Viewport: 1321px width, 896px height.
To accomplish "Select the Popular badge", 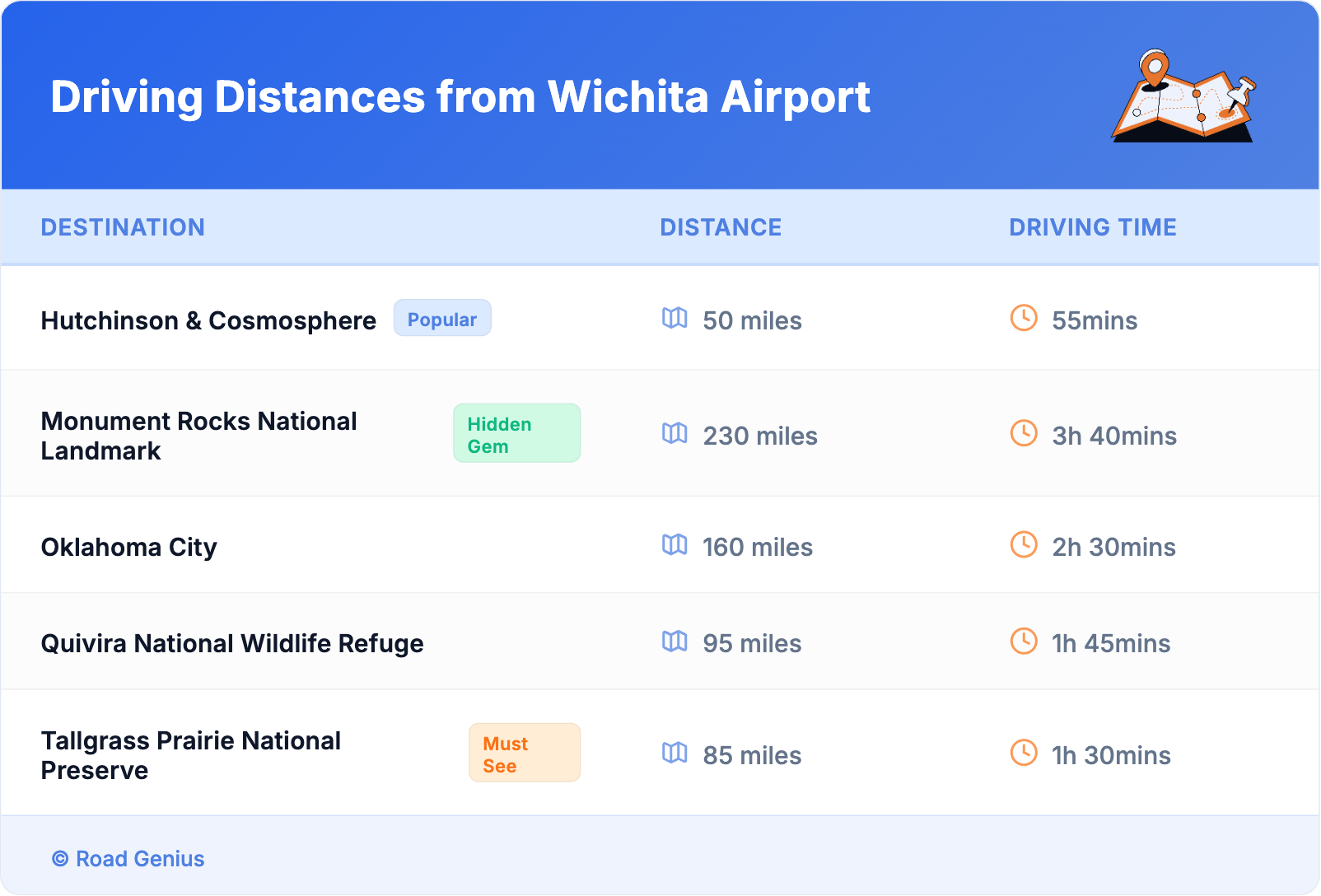I will (442, 319).
